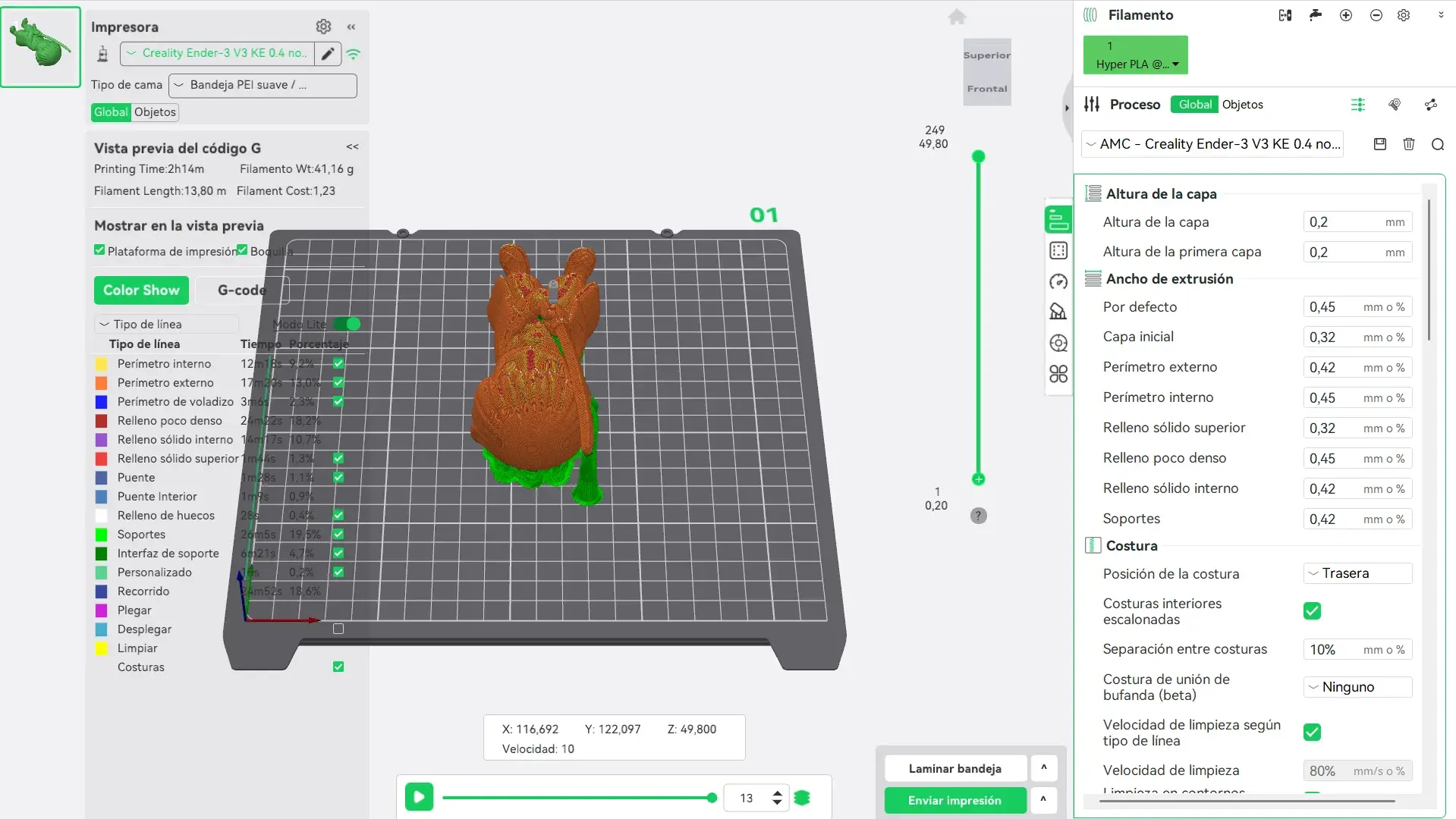This screenshot has height=819, width=1456.
Task: Hide Soportes lines in preview
Action: click(x=338, y=534)
